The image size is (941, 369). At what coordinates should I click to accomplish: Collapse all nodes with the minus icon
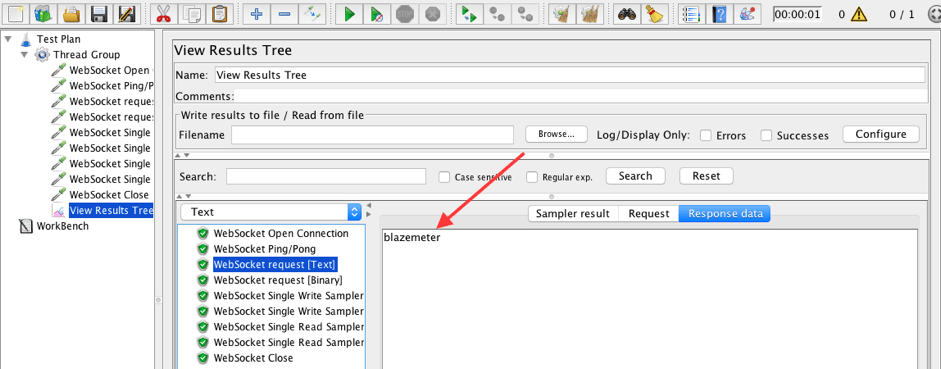(x=285, y=13)
